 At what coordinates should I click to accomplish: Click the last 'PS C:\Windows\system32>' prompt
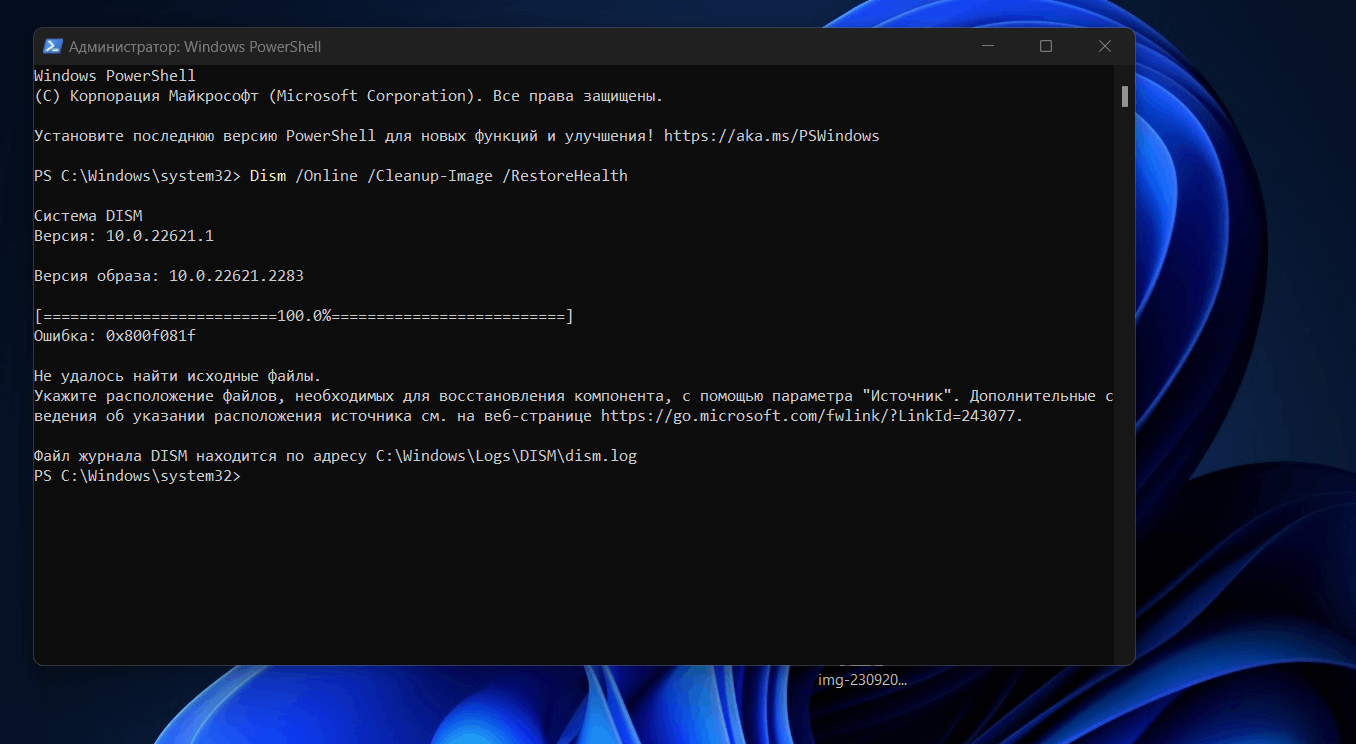click(138, 476)
